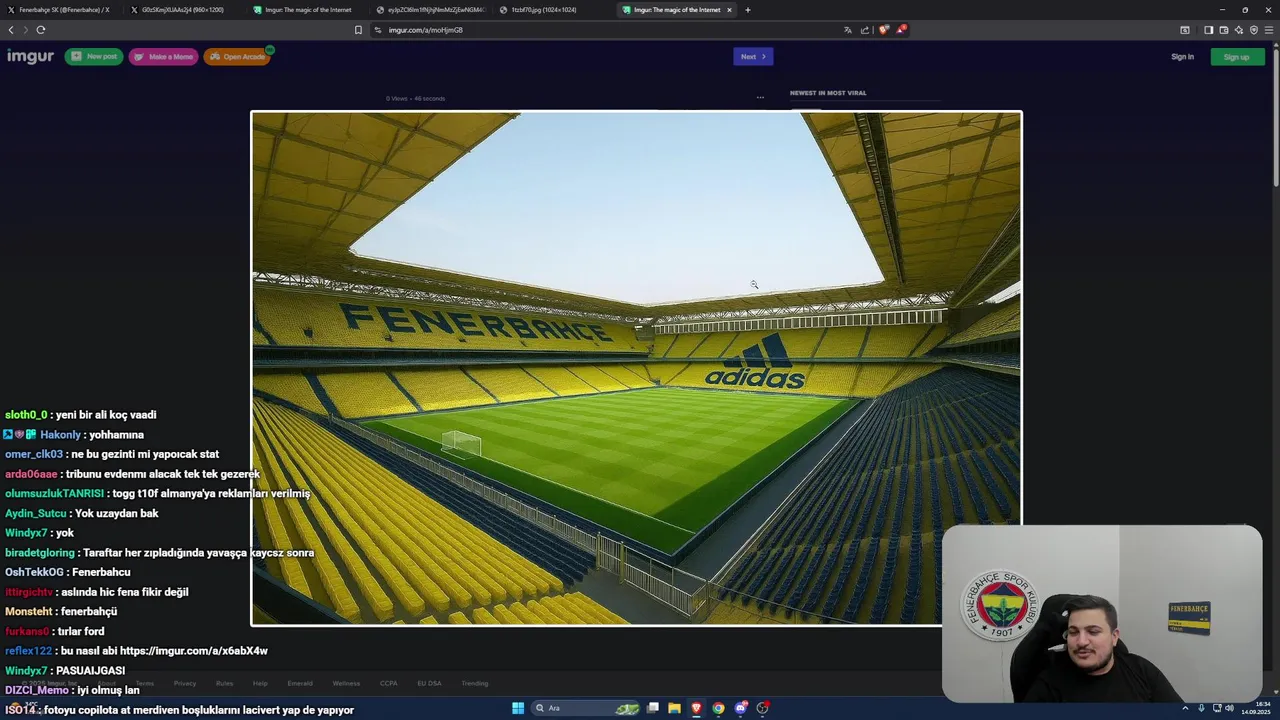Open Brave browser taskbar icon
The width and height of the screenshot is (1280, 720).
click(697, 708)
